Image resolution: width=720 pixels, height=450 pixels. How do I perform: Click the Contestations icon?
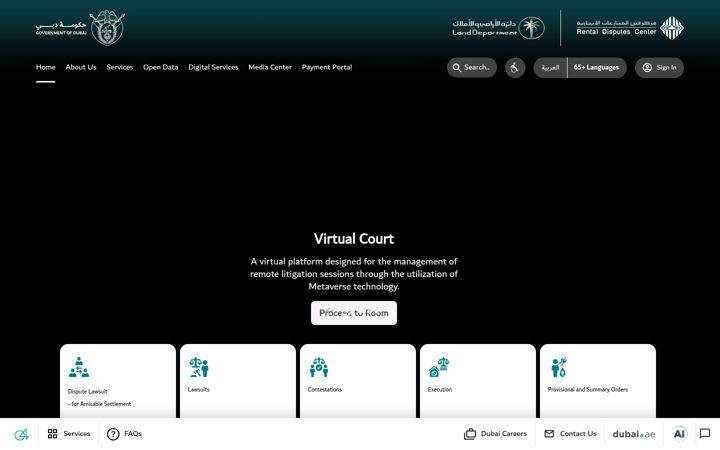319,367
